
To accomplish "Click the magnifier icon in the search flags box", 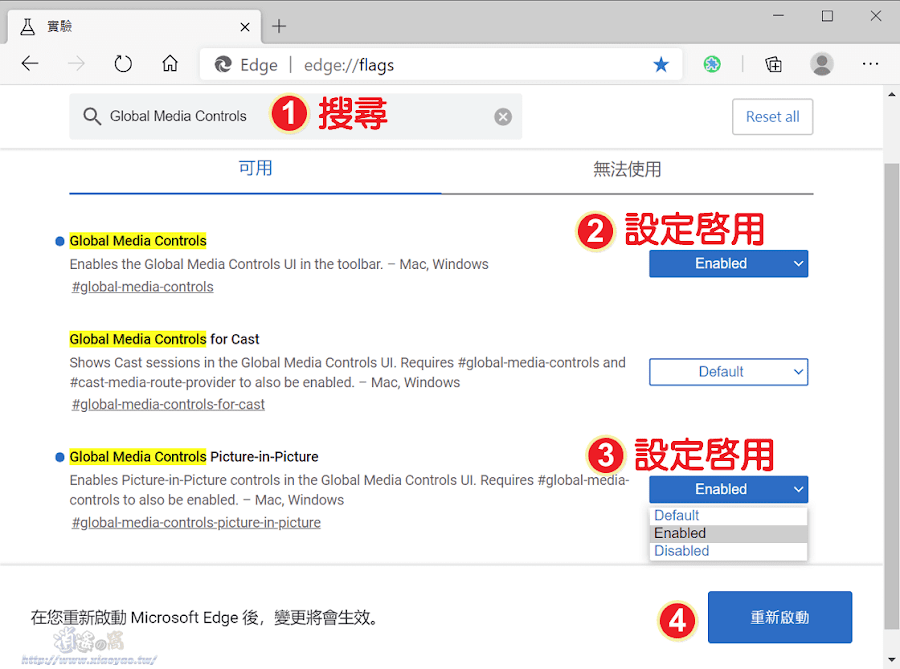I will (x=92, y=116).
